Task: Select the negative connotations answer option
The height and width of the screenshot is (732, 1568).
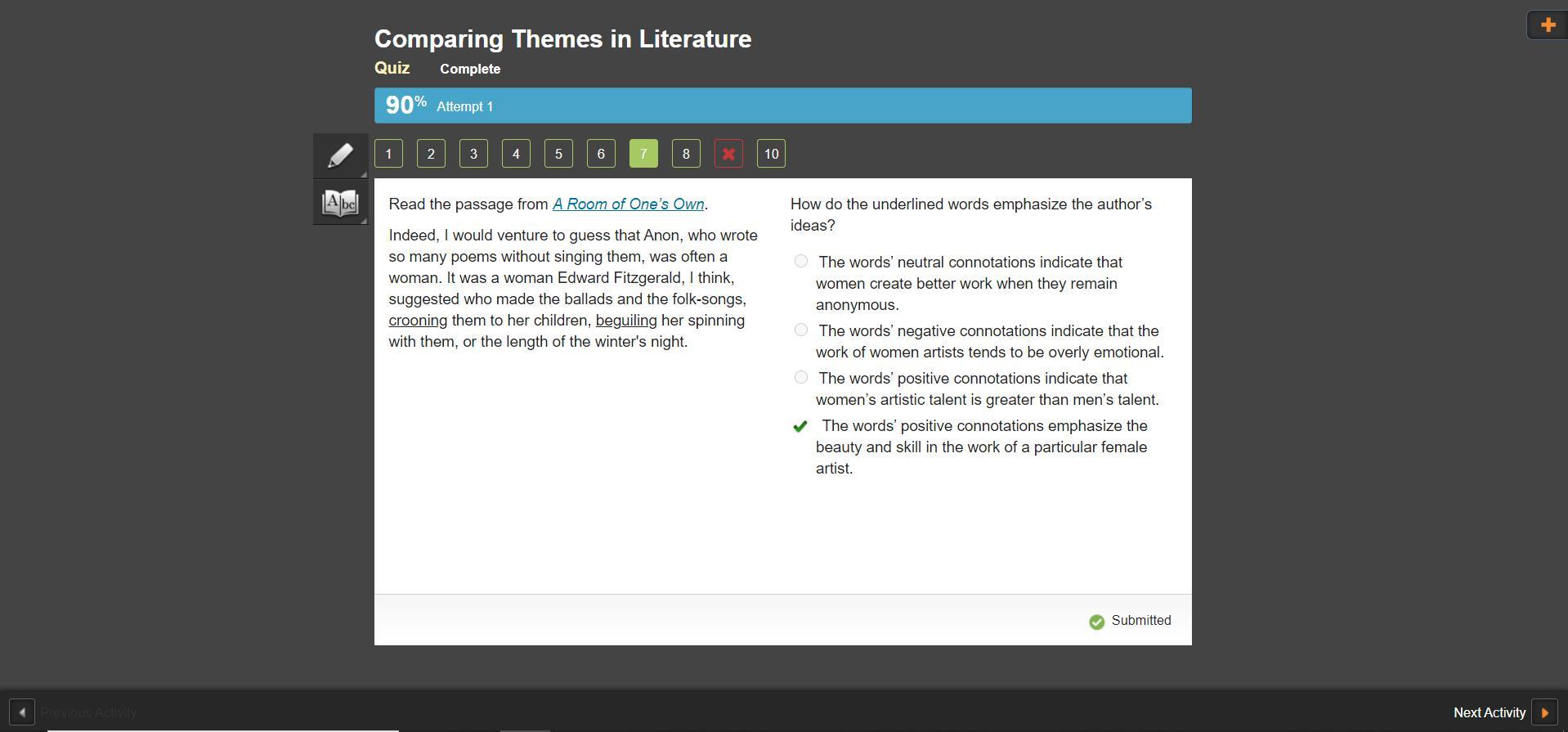Action: pos(801,330)
